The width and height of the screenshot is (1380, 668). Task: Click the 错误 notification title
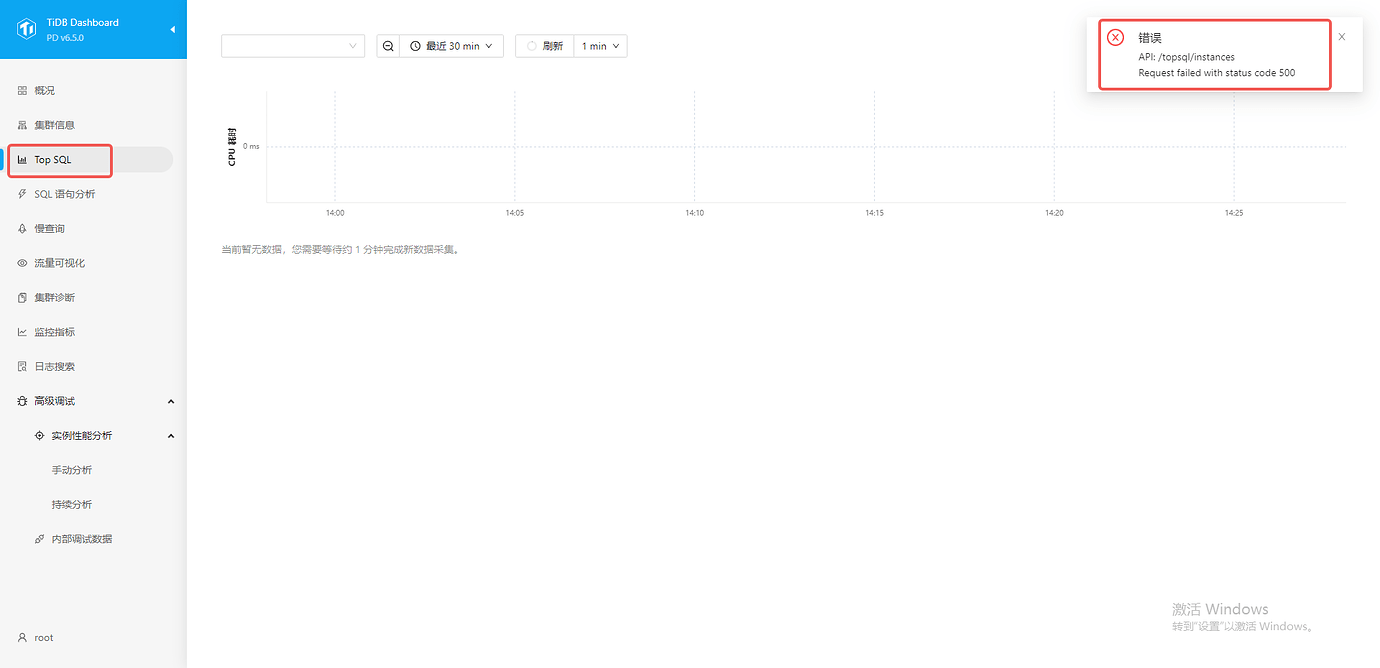tap(1150, 37)
